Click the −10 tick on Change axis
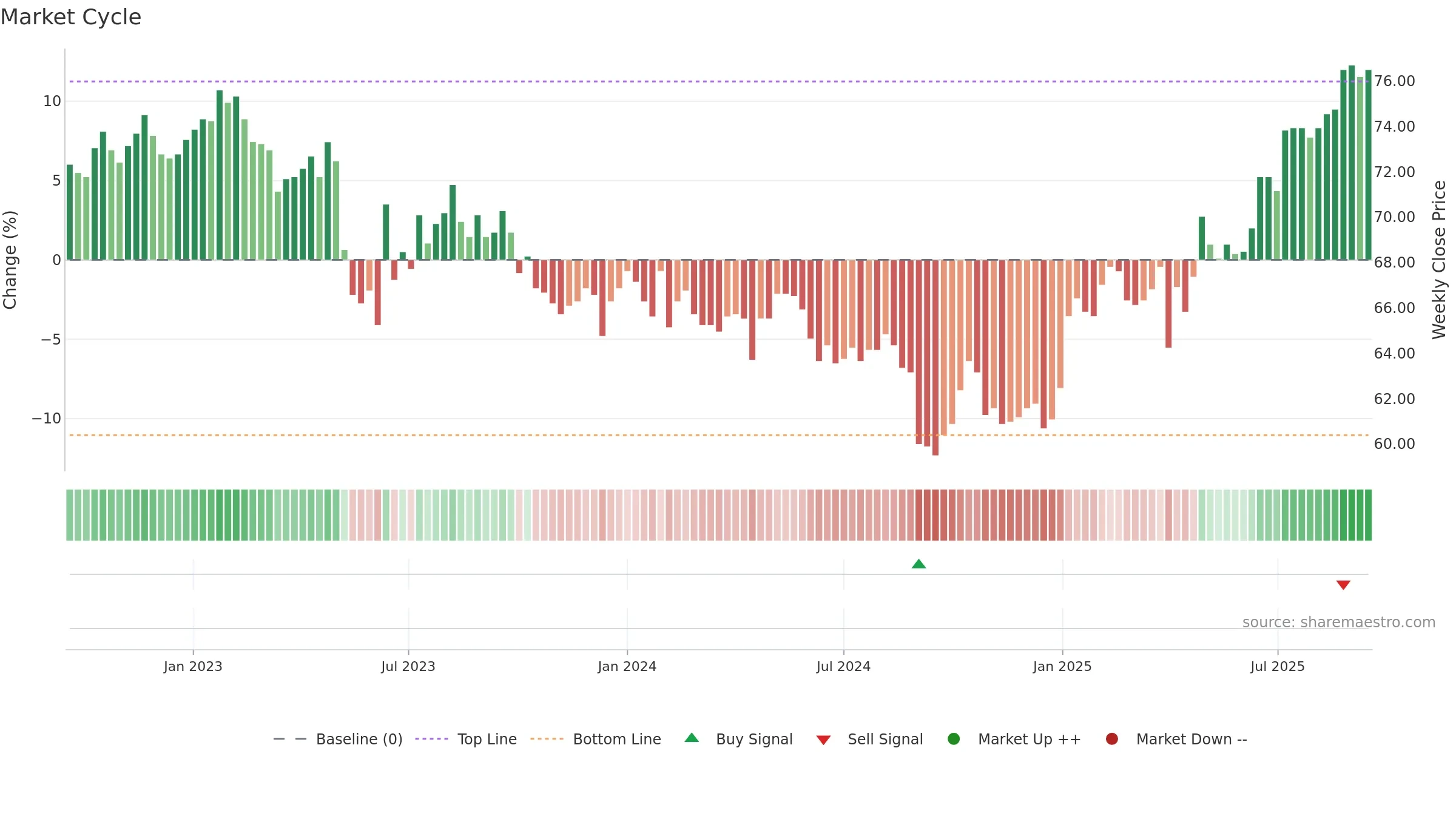 [x=47, y=418]
